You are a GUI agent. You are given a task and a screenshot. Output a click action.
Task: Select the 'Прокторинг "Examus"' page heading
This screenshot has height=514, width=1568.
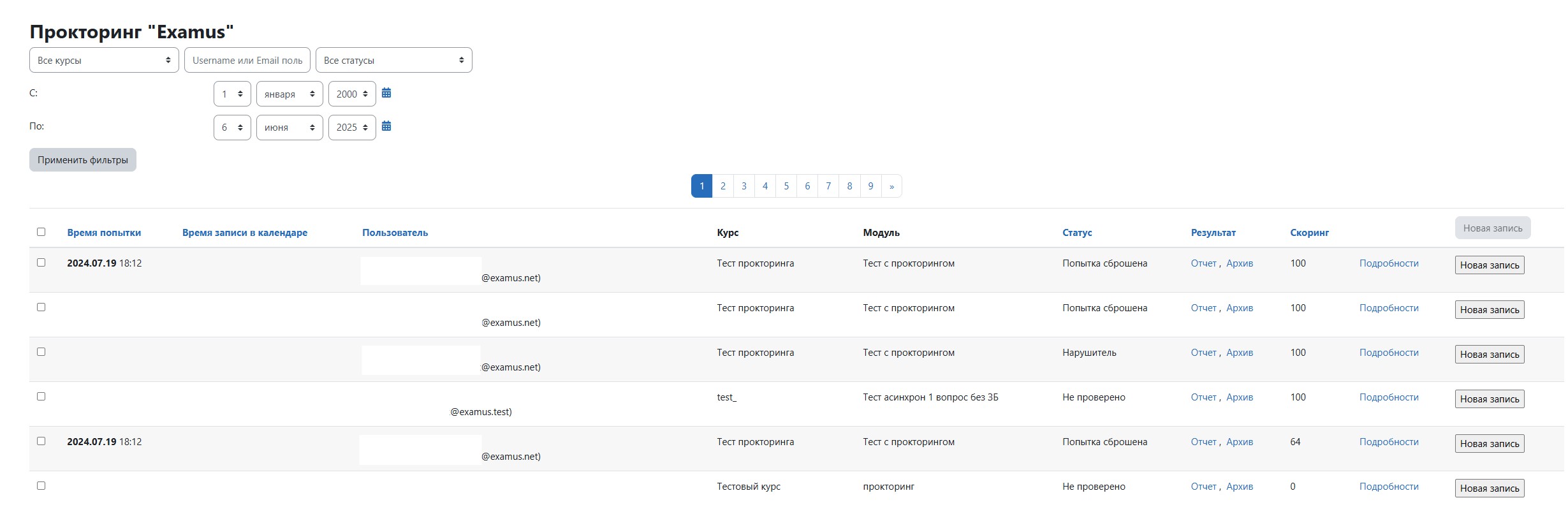point(132,32)
